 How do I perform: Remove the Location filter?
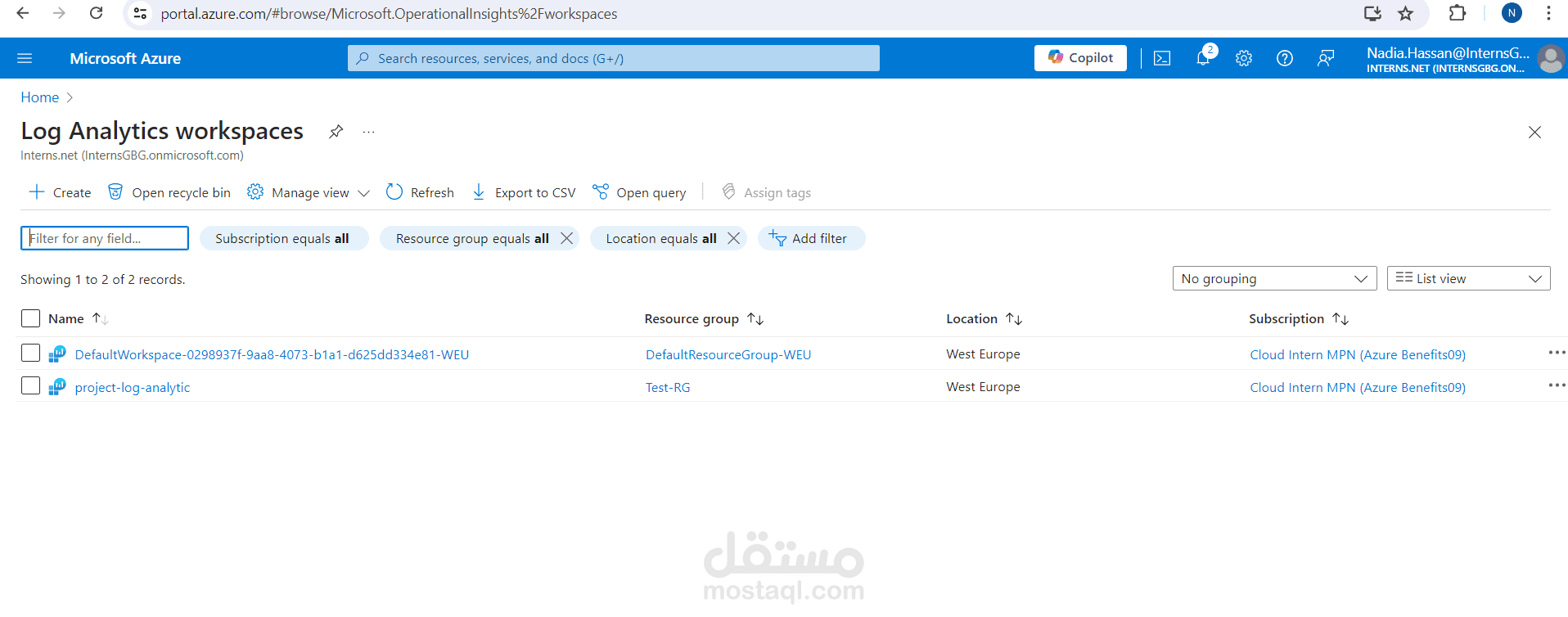[x=733, y=238]
